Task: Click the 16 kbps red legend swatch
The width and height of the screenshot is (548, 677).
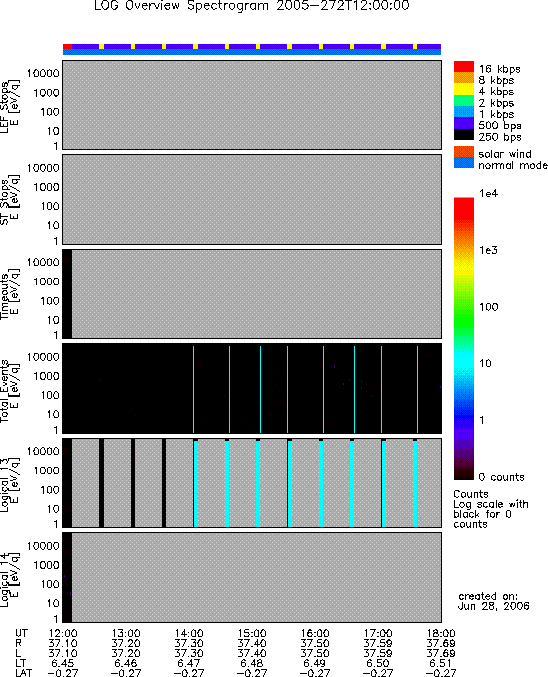Action: point(463,66)
